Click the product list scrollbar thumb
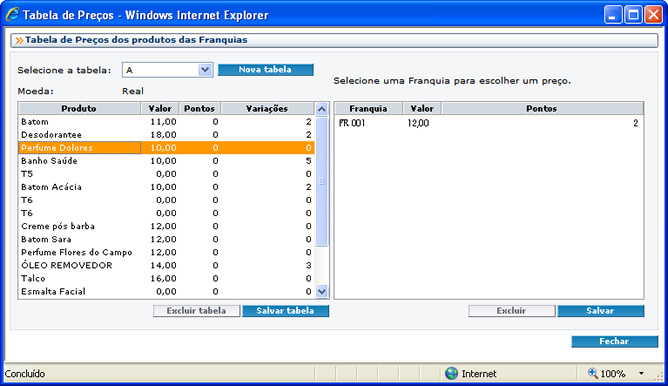This screenshot has width=668, height=386. click(322, 181)
